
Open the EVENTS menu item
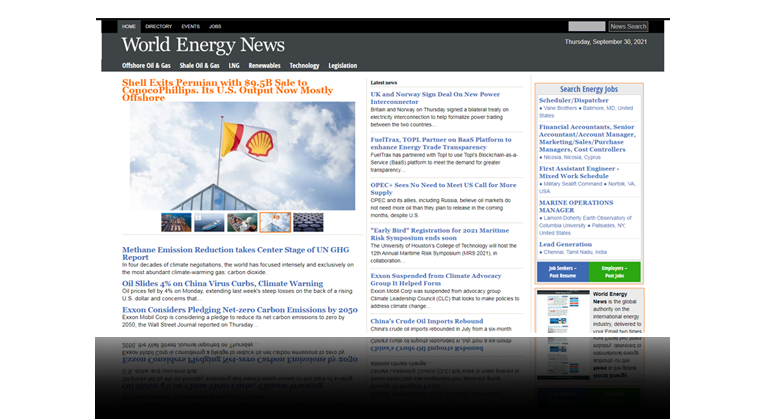(x=191, y=26)
